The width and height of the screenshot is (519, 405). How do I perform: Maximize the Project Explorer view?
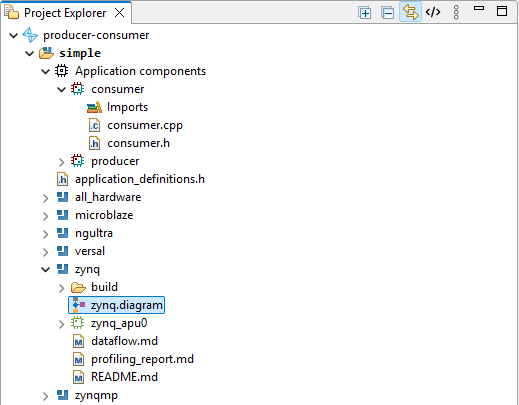pos(502,11)
